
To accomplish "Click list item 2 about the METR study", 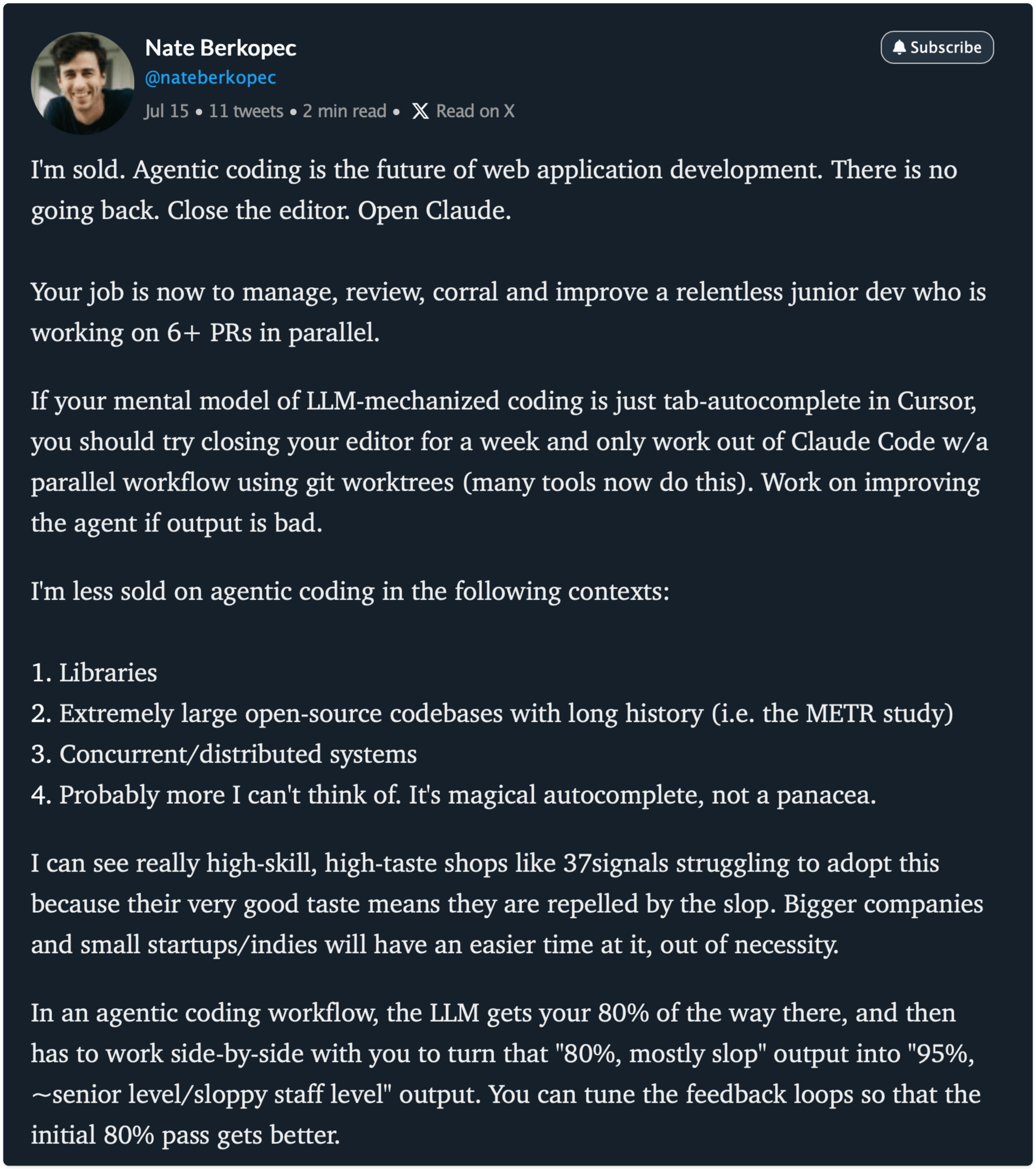I will click(x=492, y=714).
